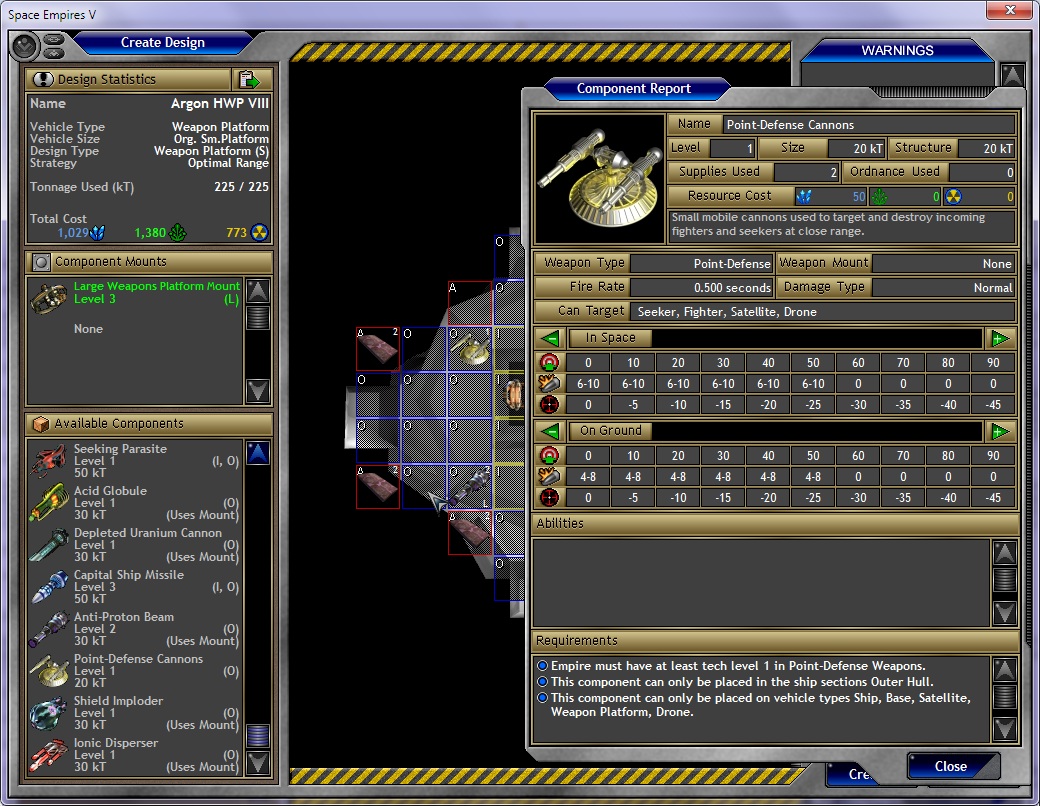Click the On Ground range target icon

549,455
